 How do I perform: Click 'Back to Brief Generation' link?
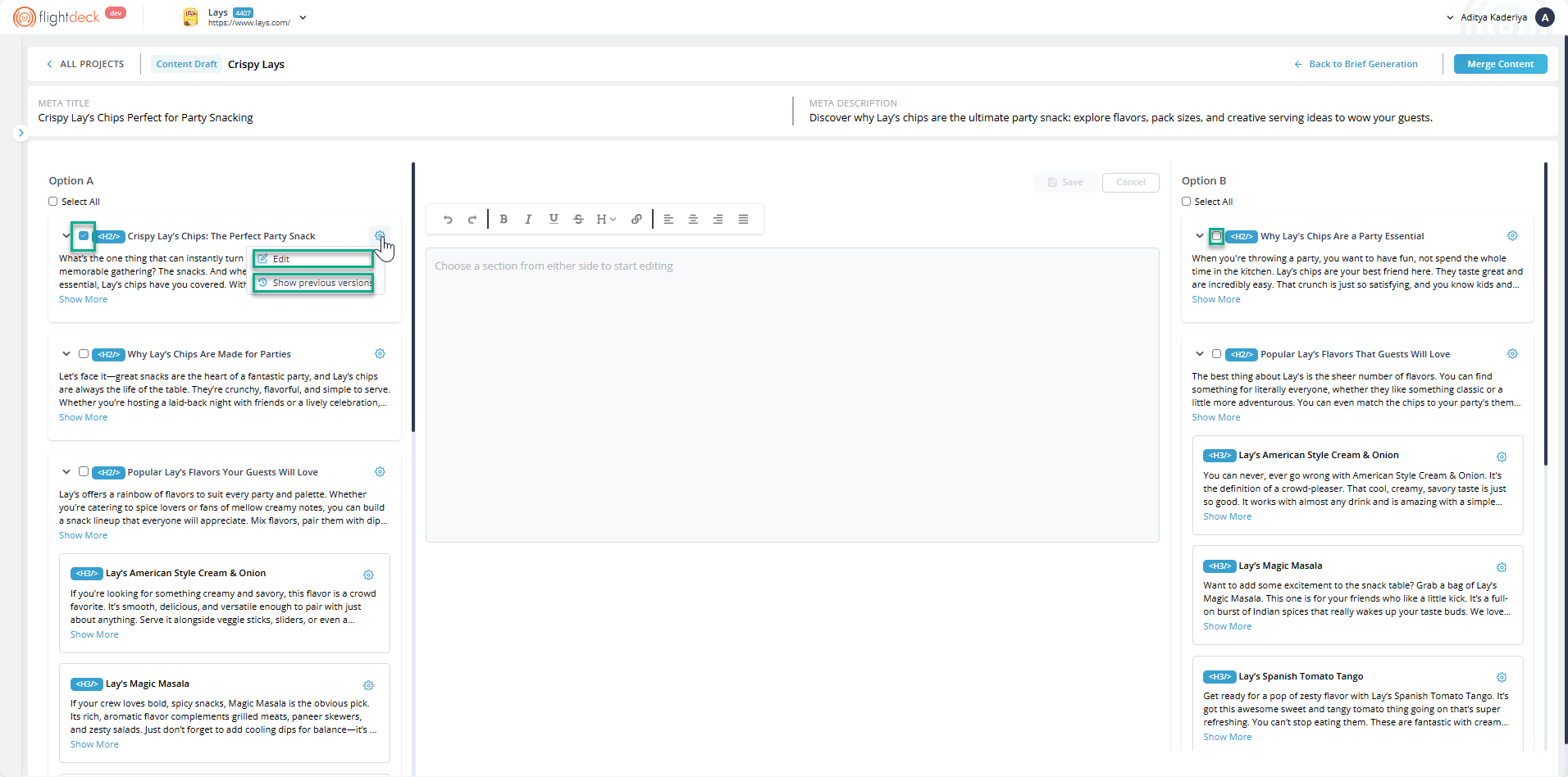tap(1356, 64)
